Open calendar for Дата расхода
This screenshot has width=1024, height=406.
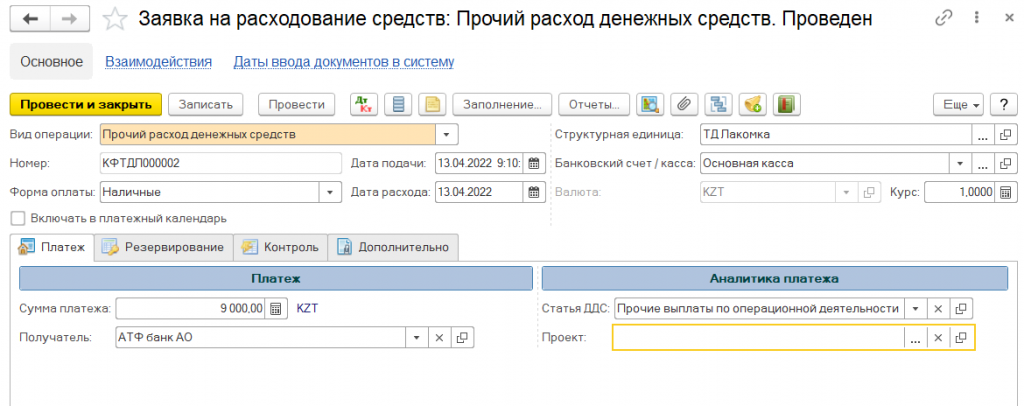point(534,192)
